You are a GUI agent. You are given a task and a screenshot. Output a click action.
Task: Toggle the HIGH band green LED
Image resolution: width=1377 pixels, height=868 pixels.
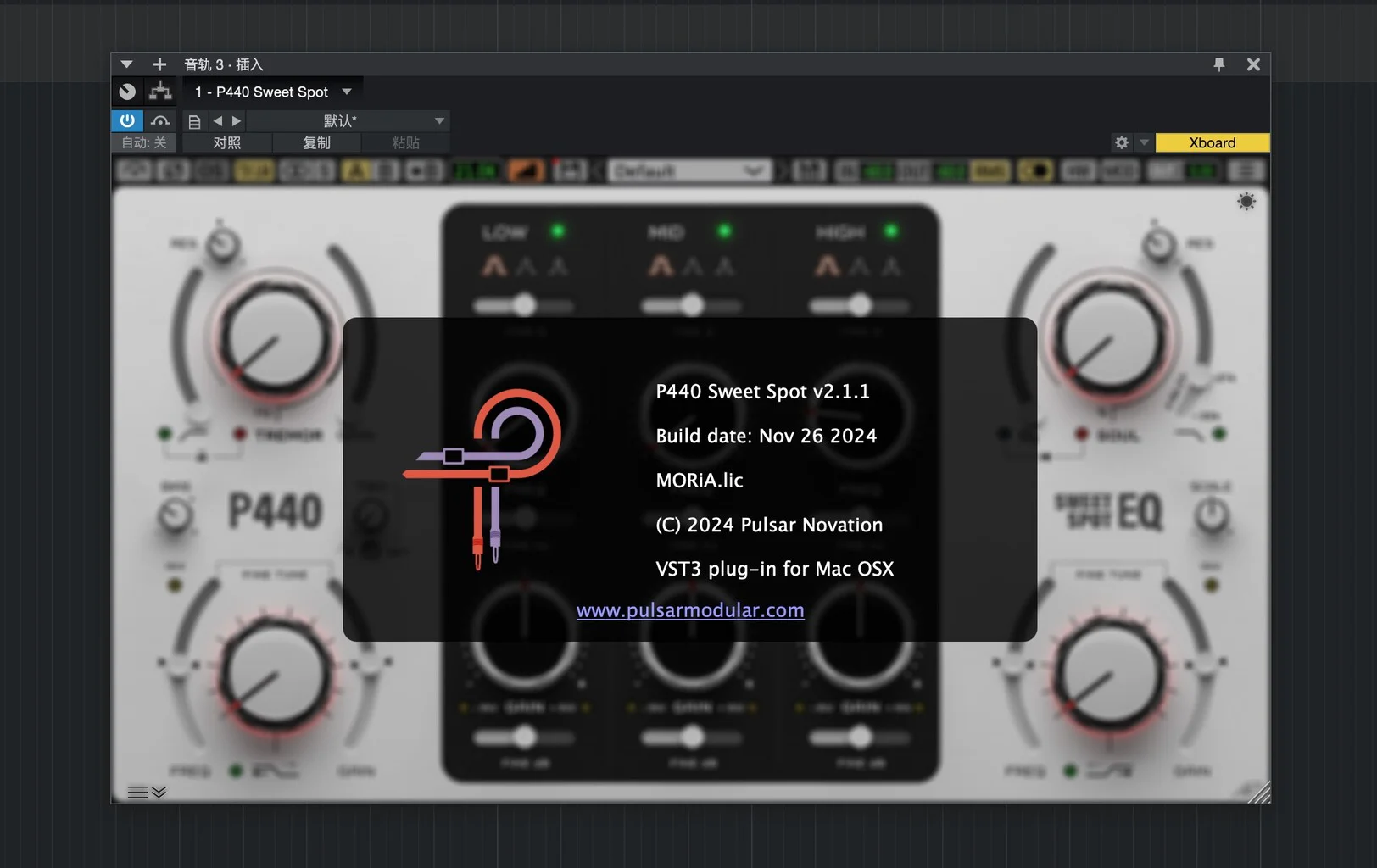[x=890, y=231]
